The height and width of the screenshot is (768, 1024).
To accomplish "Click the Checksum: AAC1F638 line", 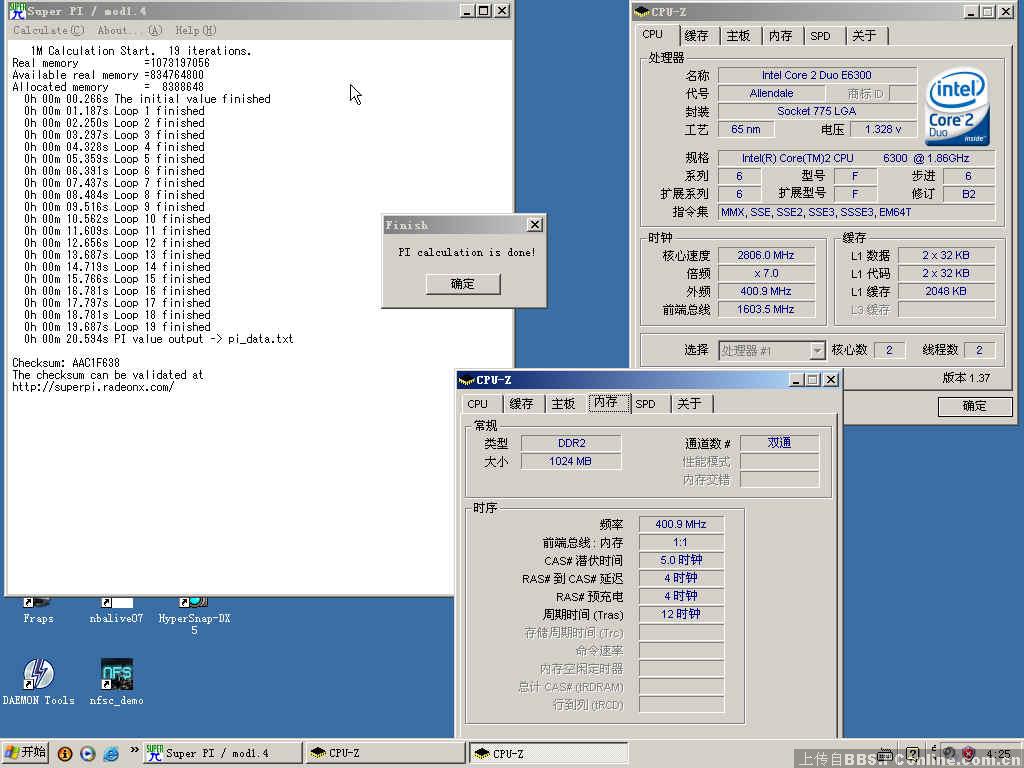I will (66, 363).
